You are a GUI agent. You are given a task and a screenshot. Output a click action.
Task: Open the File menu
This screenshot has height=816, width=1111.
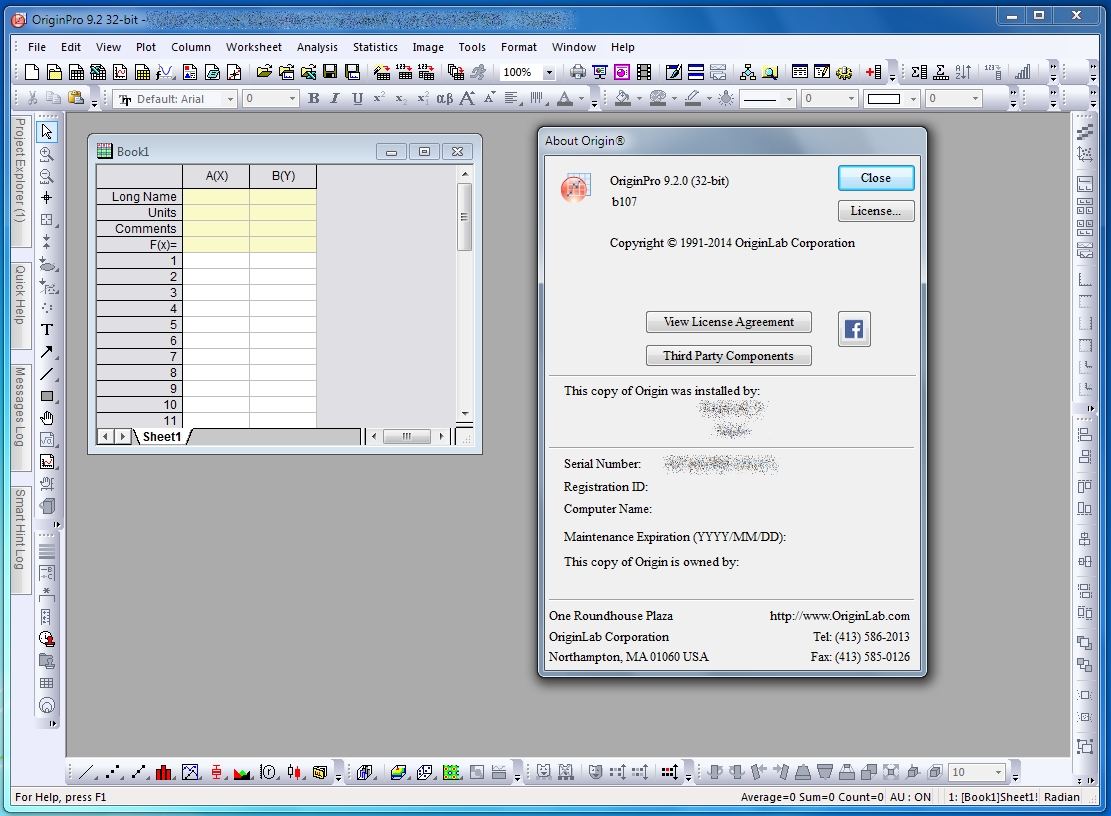coord(37,47)
